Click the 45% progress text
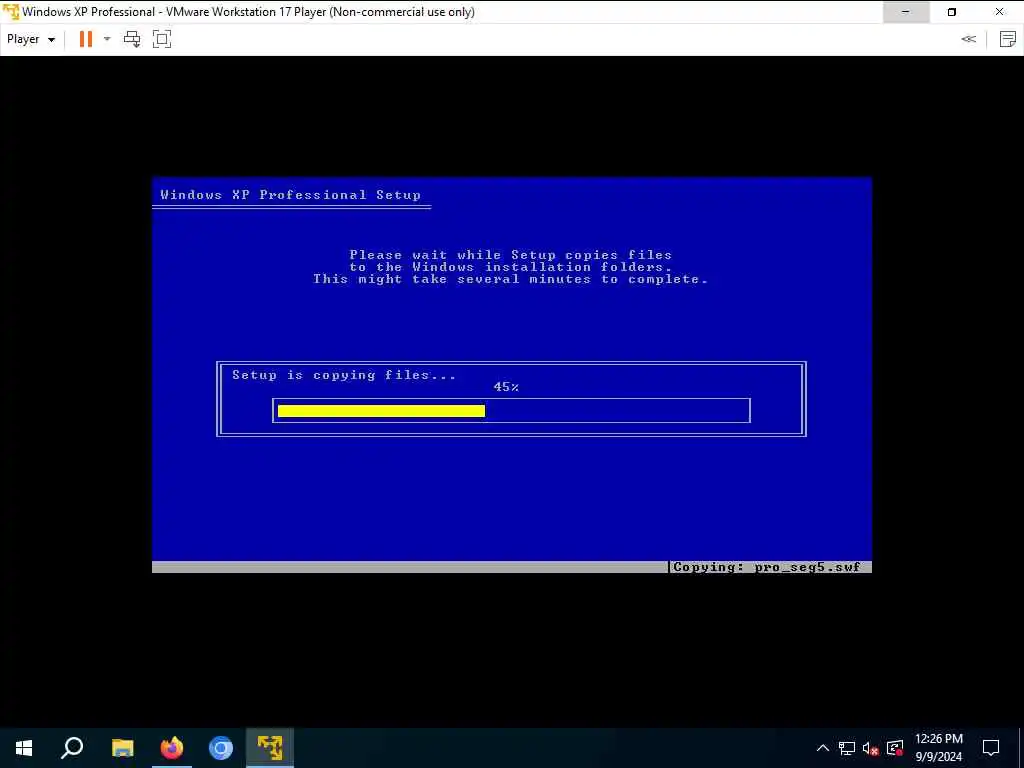 (506, 387)
